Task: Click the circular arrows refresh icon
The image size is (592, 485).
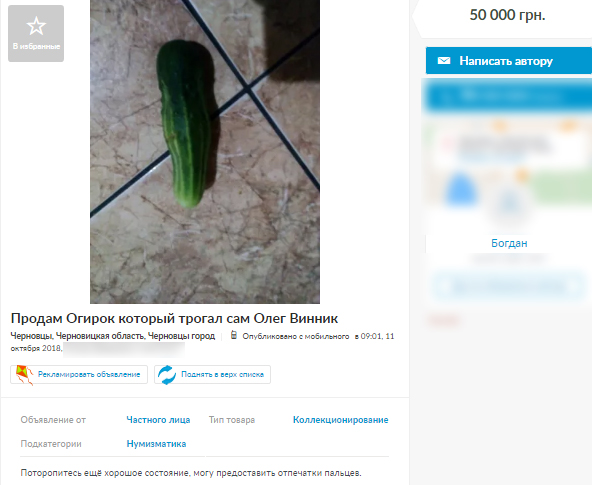Action: click(166, 375)
